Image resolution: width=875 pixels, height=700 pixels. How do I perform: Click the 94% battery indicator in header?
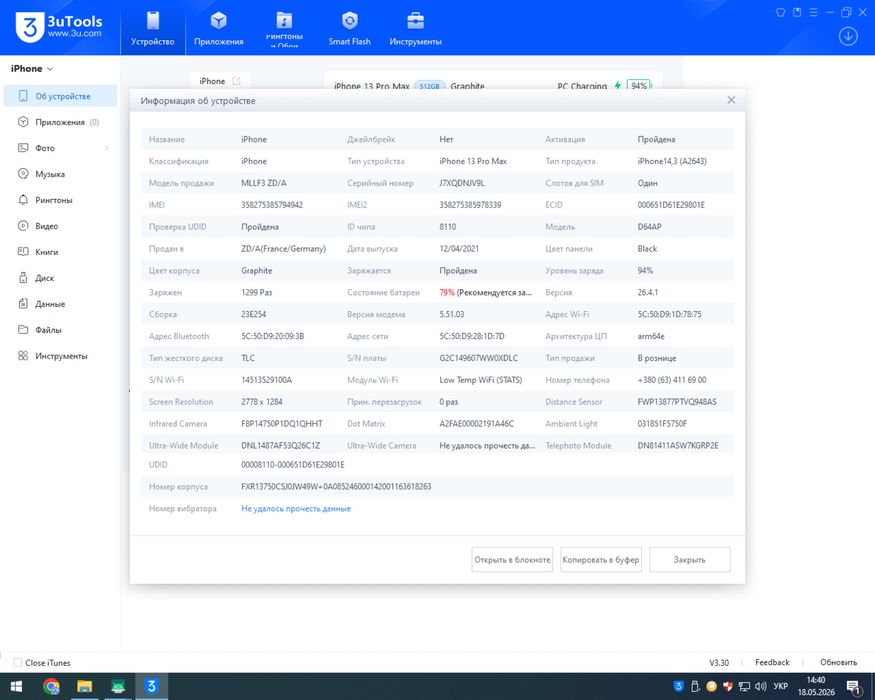(x=639, y=85)
